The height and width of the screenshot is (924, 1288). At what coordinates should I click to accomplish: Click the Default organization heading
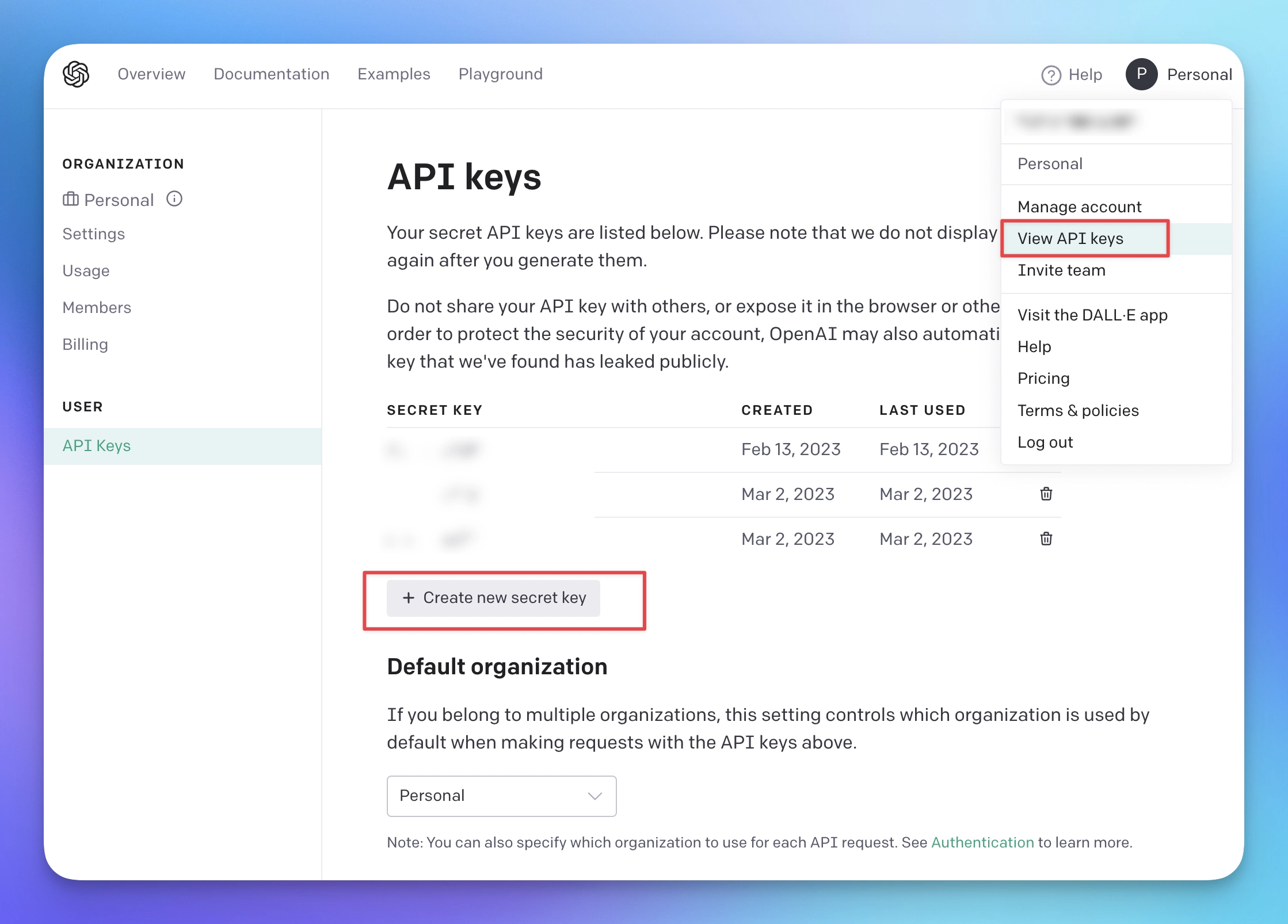(x=497, y=666)
